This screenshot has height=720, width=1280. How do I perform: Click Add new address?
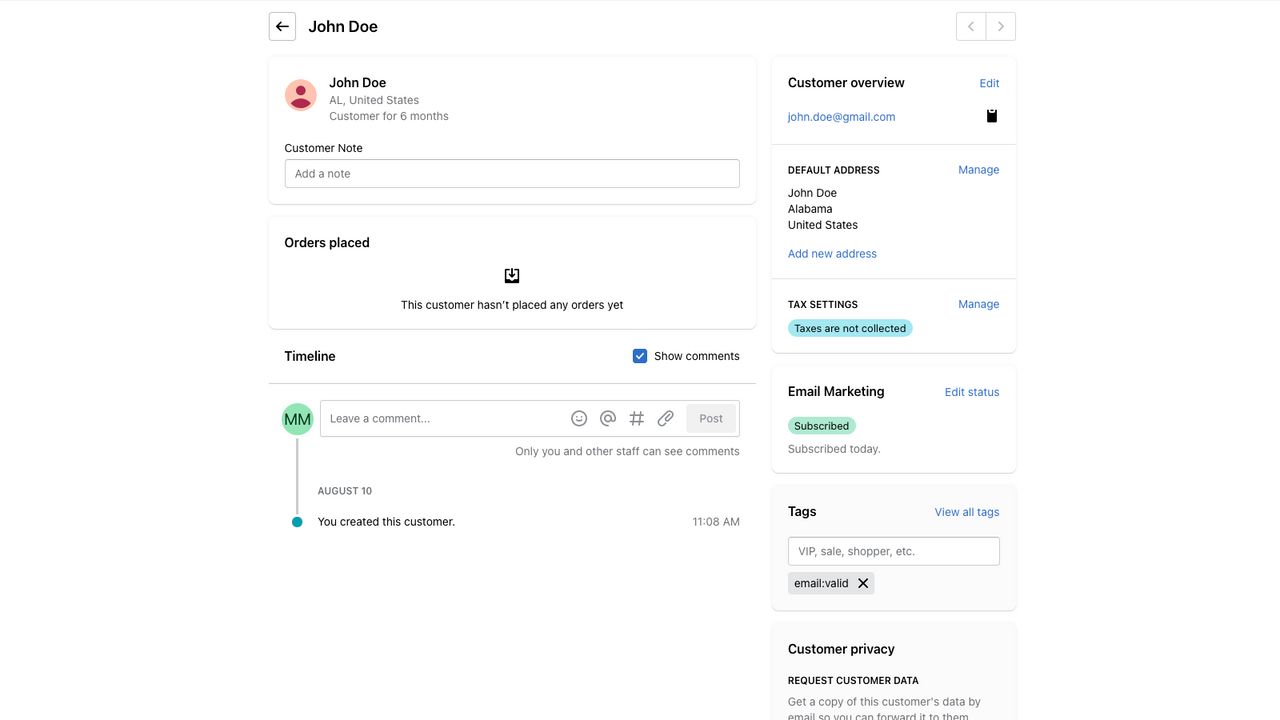point(832,253)
